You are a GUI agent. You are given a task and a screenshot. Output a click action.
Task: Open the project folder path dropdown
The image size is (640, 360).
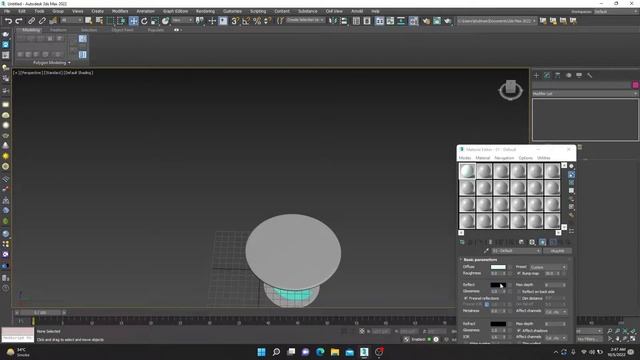497,21
